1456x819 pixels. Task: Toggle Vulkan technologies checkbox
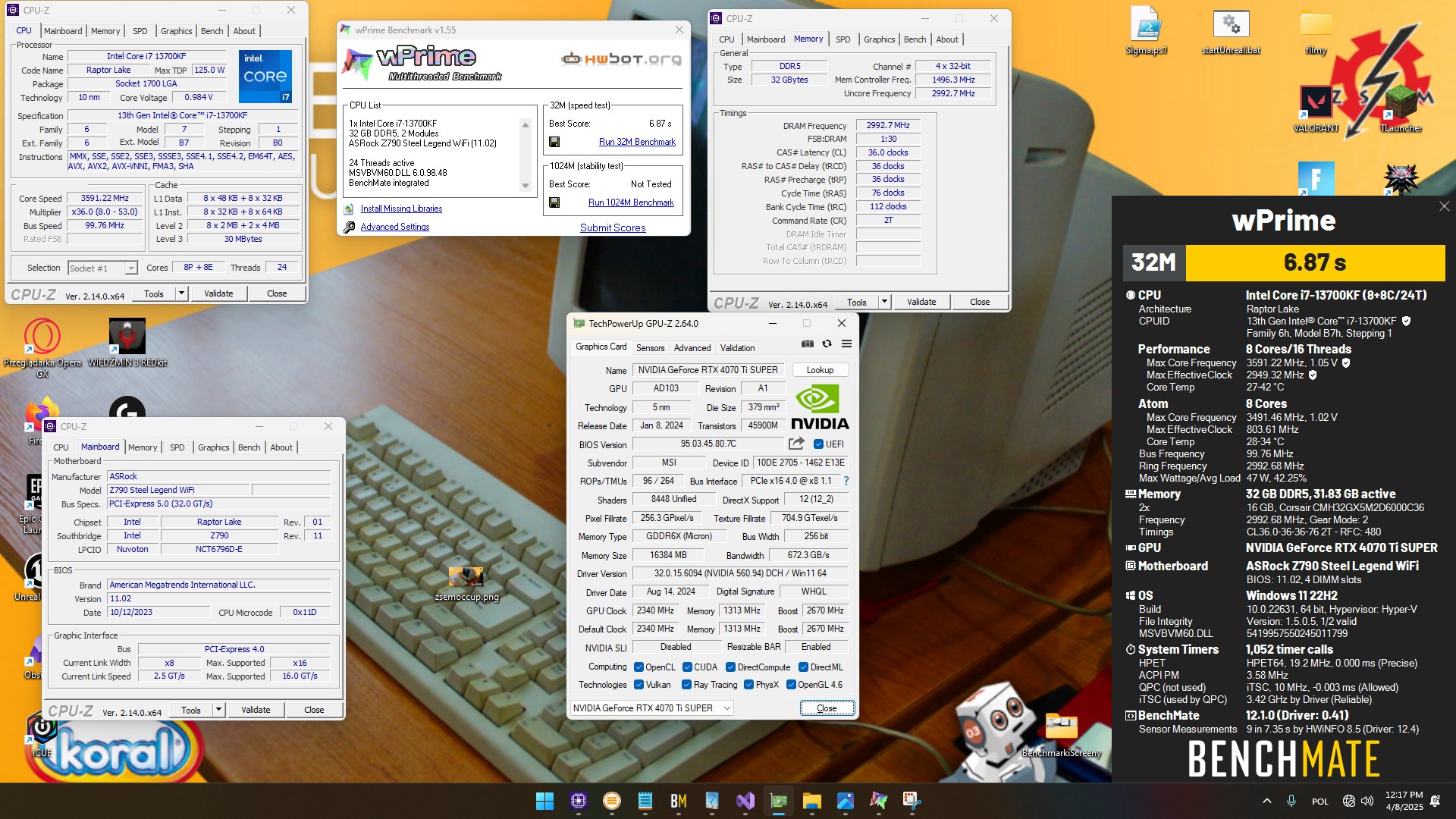coord(639,685)
